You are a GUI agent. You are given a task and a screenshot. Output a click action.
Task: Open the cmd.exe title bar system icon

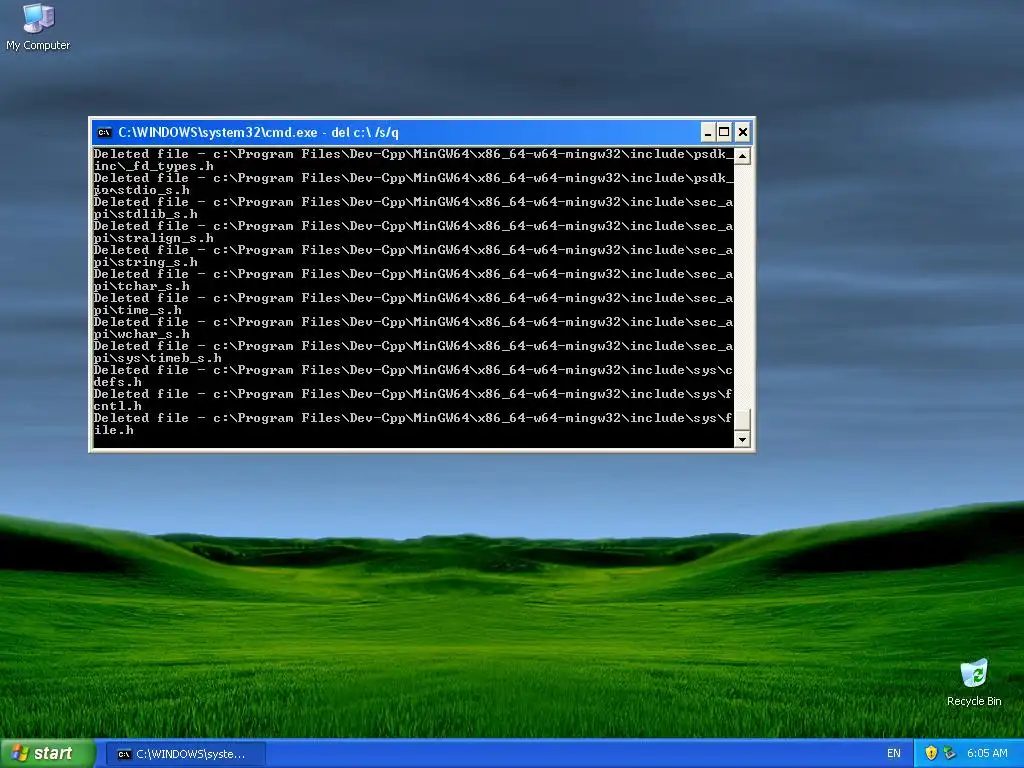click(x=104, y=133)
